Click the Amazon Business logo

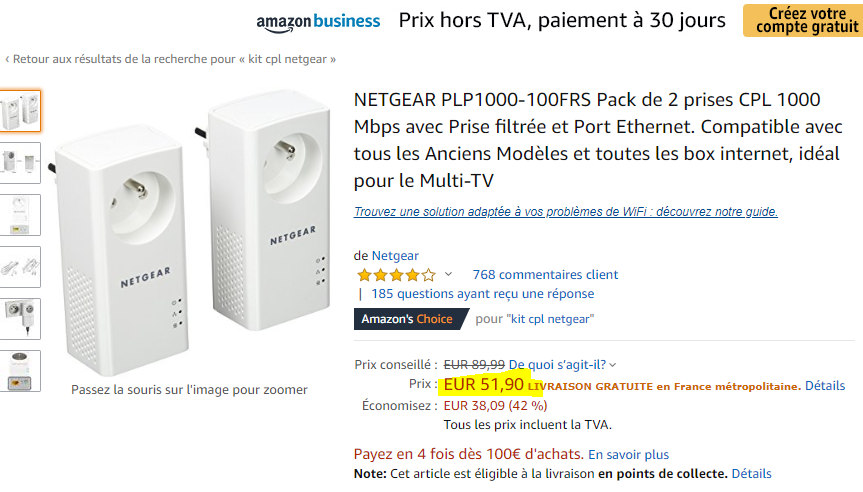pos(318,21)
